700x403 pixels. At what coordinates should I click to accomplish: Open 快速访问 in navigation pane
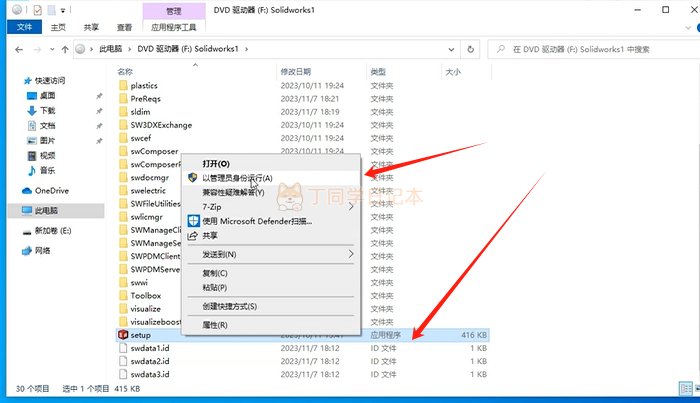click(50, 81)
